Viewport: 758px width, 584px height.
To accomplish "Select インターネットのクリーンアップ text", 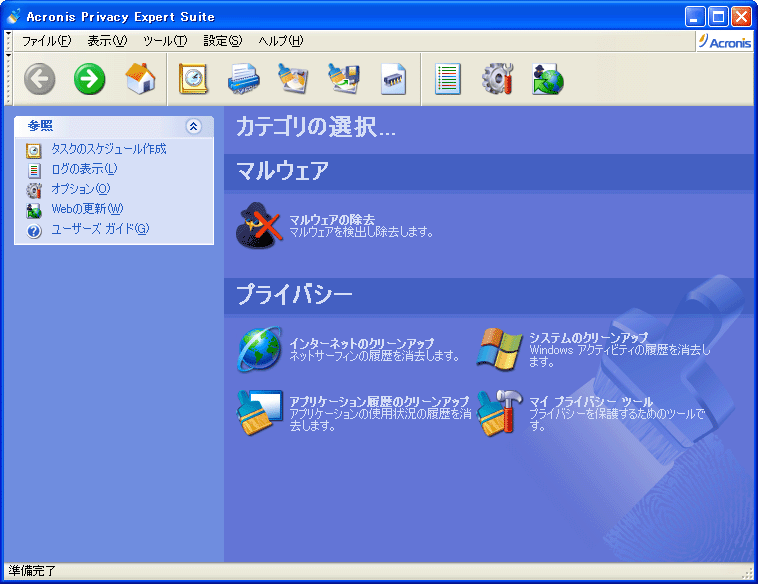I will click(x=362, y=343).
